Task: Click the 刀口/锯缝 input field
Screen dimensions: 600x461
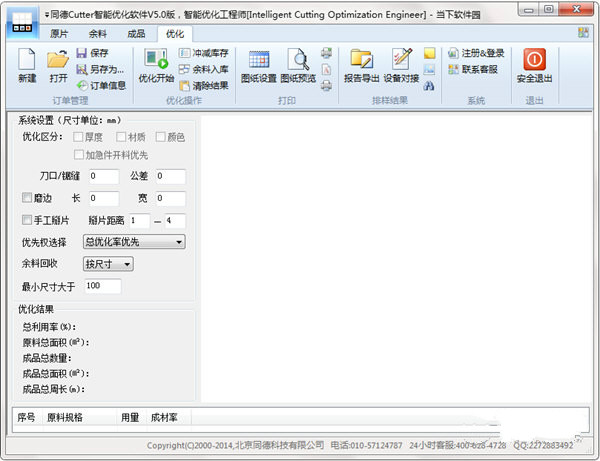Action: tap(104, 176)
